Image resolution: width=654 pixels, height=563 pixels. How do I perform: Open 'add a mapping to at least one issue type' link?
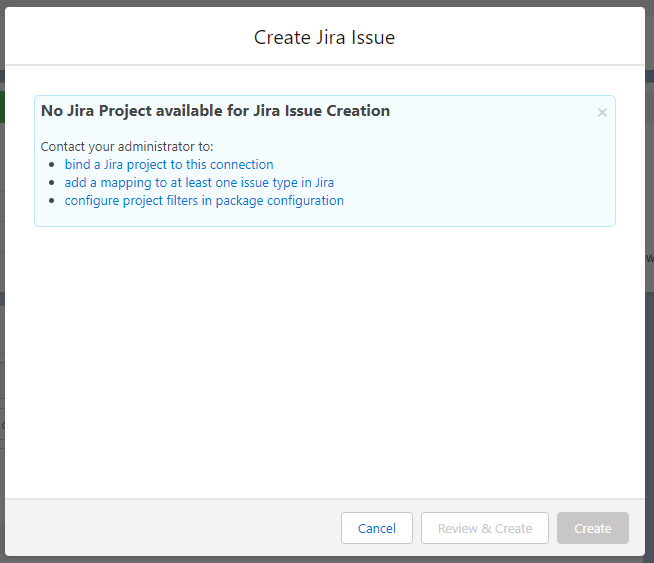tap(199, 183)
